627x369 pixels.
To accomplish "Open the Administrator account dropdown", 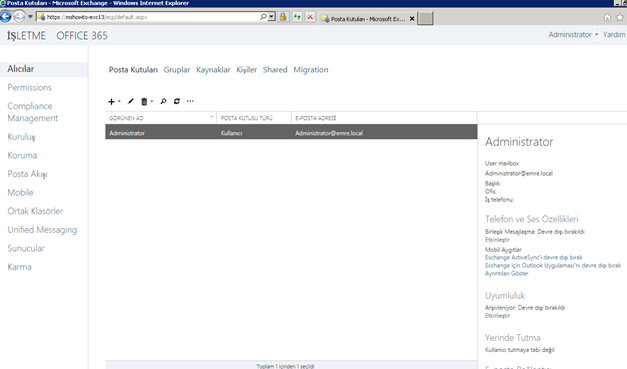I will 573,35.
